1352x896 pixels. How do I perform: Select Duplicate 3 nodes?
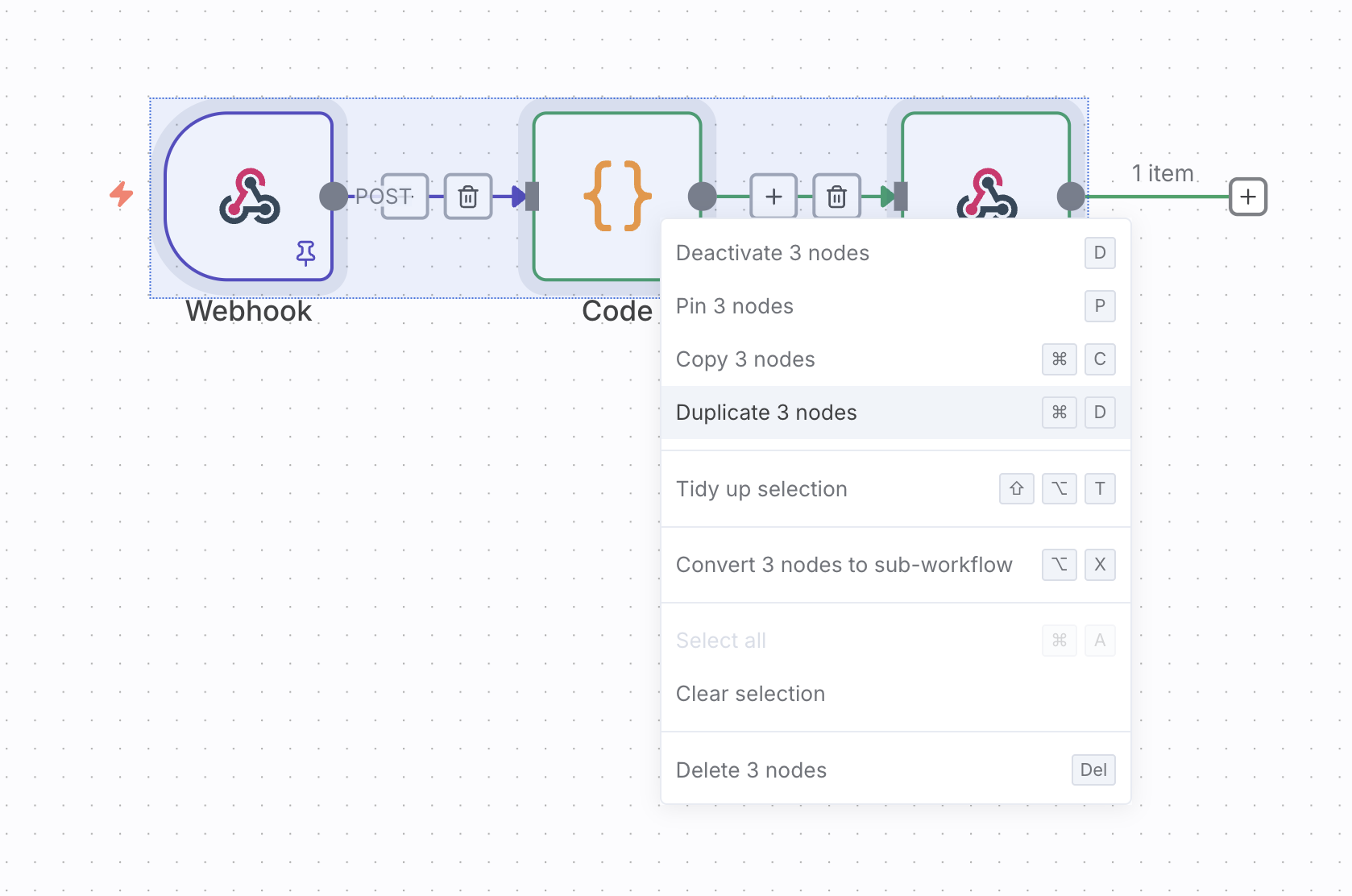click(x=766, y=413)
